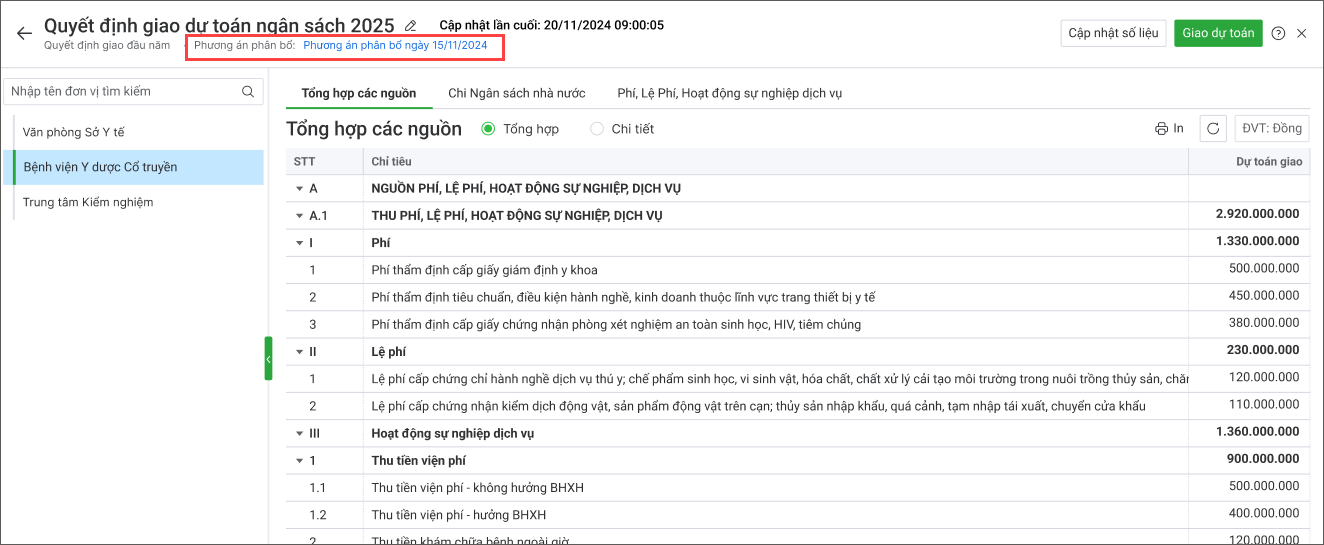The height and width of the screenshot is (545, 1324).
Task: Select Trung tâm Kiểm nghiệm unit
Action: pyautogui.click(x=88, y=202)
